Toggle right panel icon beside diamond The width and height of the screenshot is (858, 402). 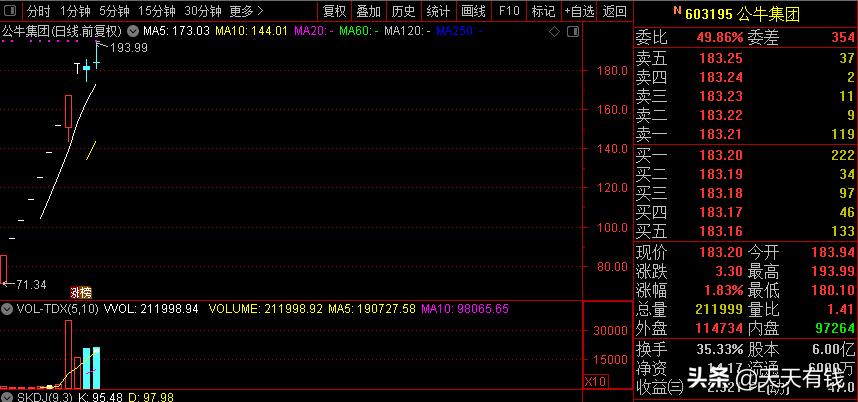(x=572, y=32)
